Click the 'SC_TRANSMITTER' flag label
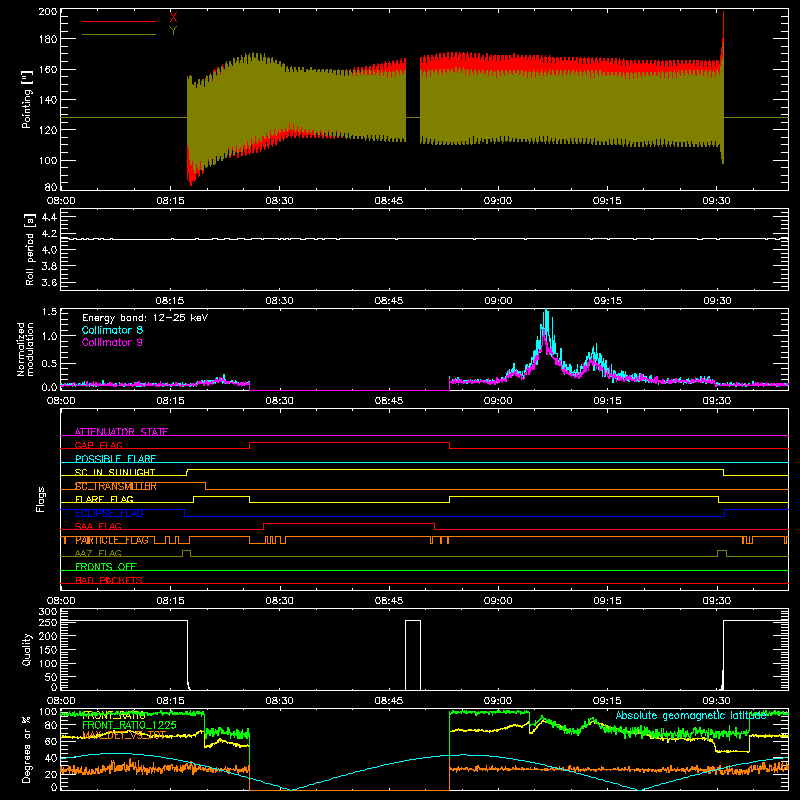The image size is (800, 800). click(x=116, y=486)
